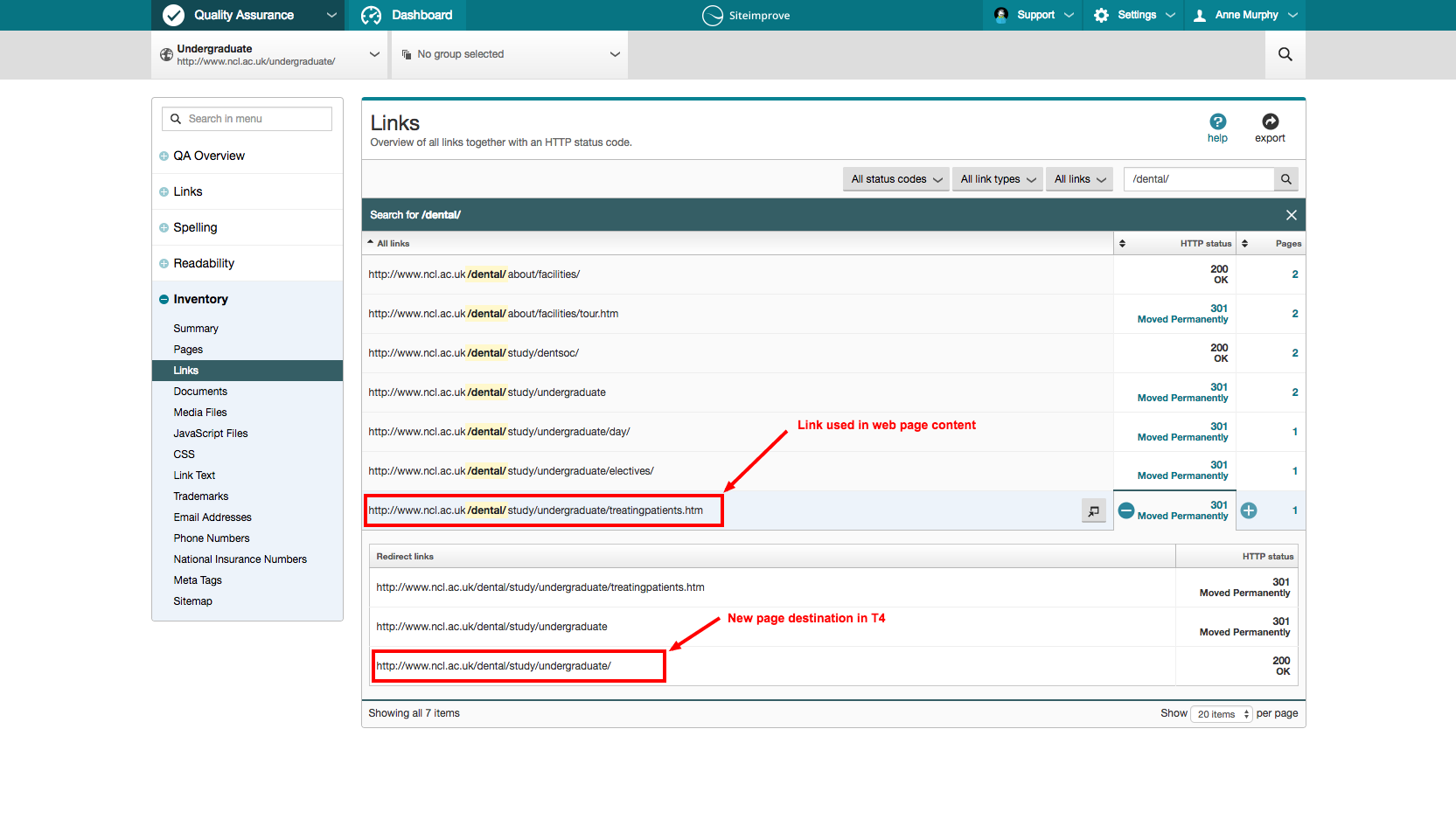The width and height of the screenshot is (1456, 840).
Task: Open the 'All link types' dropdown
Action: (997, 179)
